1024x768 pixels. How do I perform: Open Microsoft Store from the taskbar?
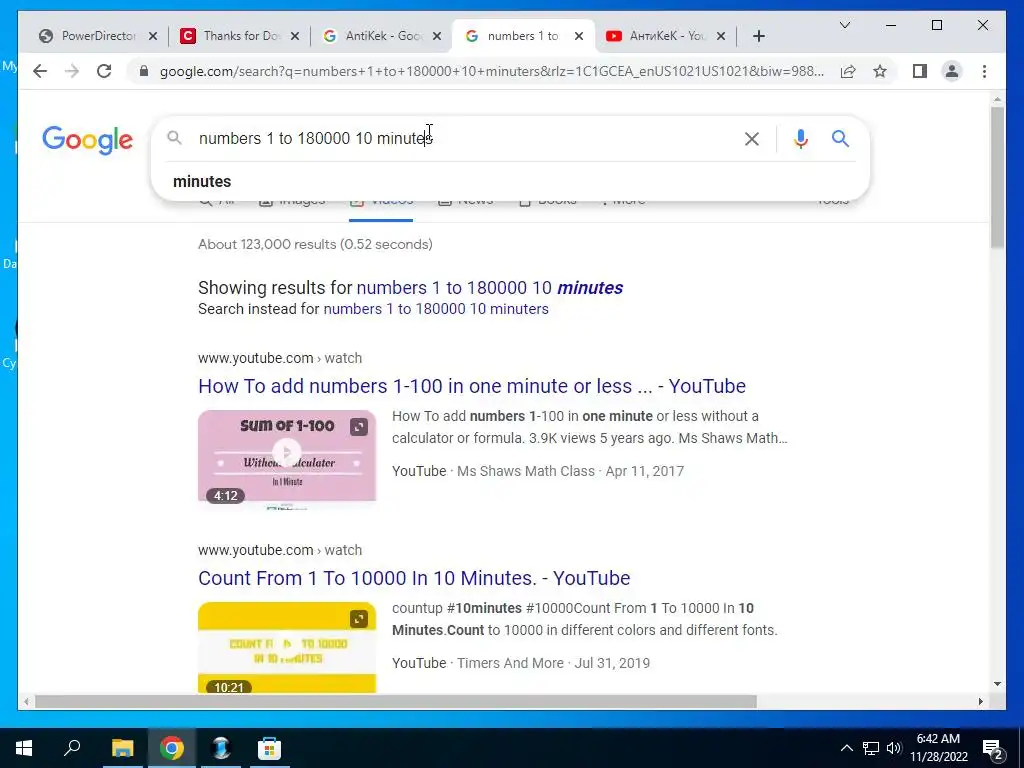(269, 748)
